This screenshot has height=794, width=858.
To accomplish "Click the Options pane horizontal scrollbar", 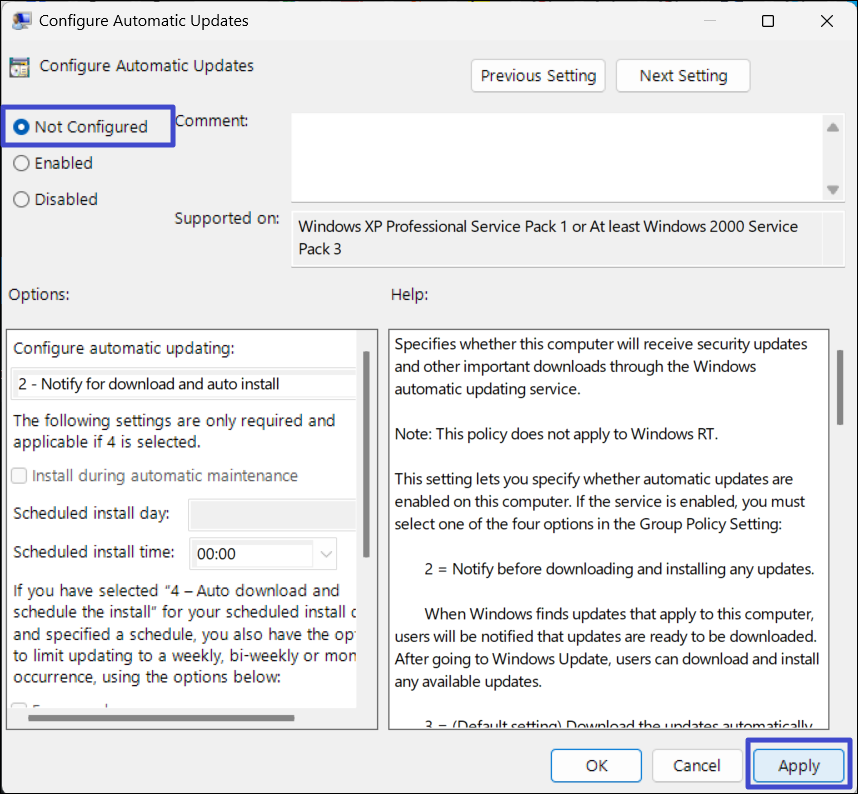I will point(150,717).
